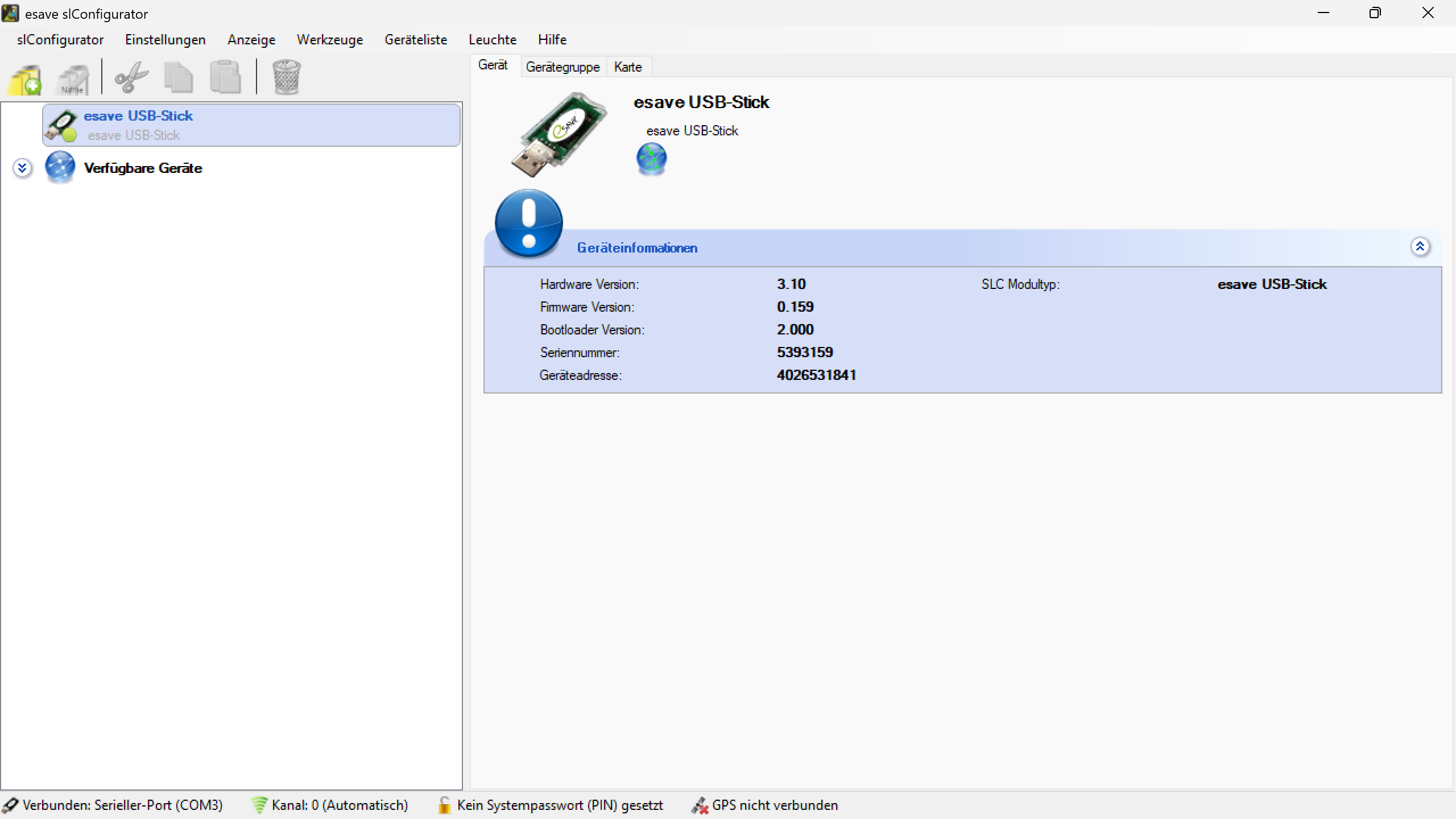Click the SLC Modultyp label

(x=1020, y=284)
